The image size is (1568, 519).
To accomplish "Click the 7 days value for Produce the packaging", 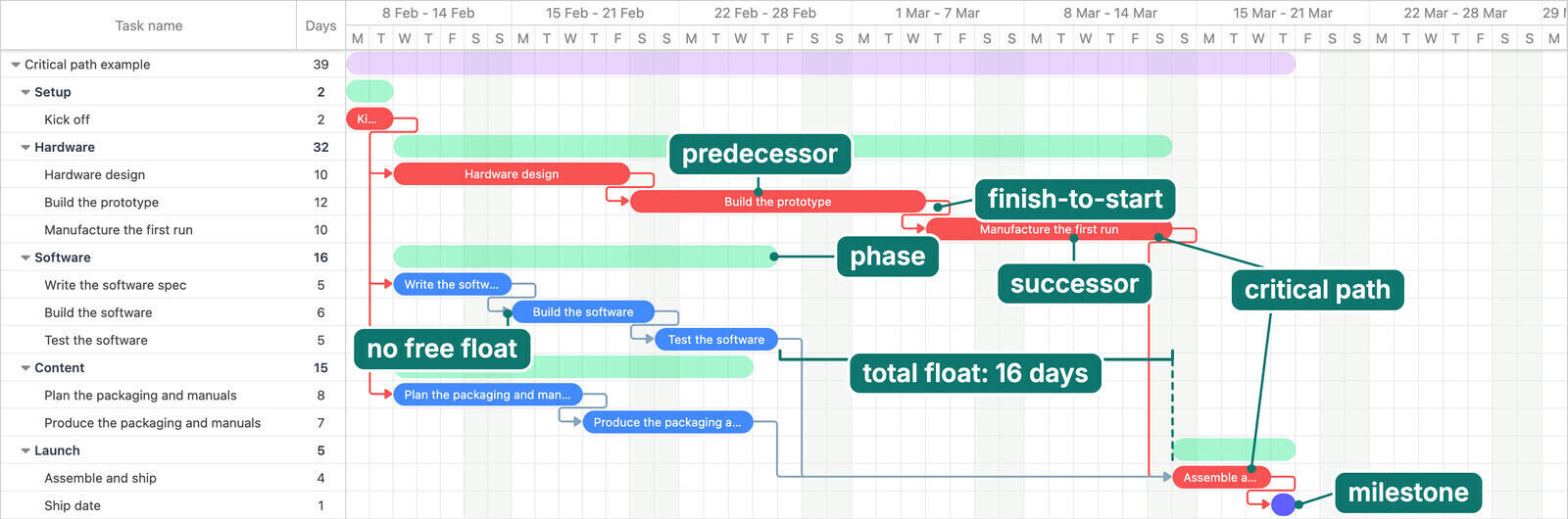I will [x=320, y=423].
